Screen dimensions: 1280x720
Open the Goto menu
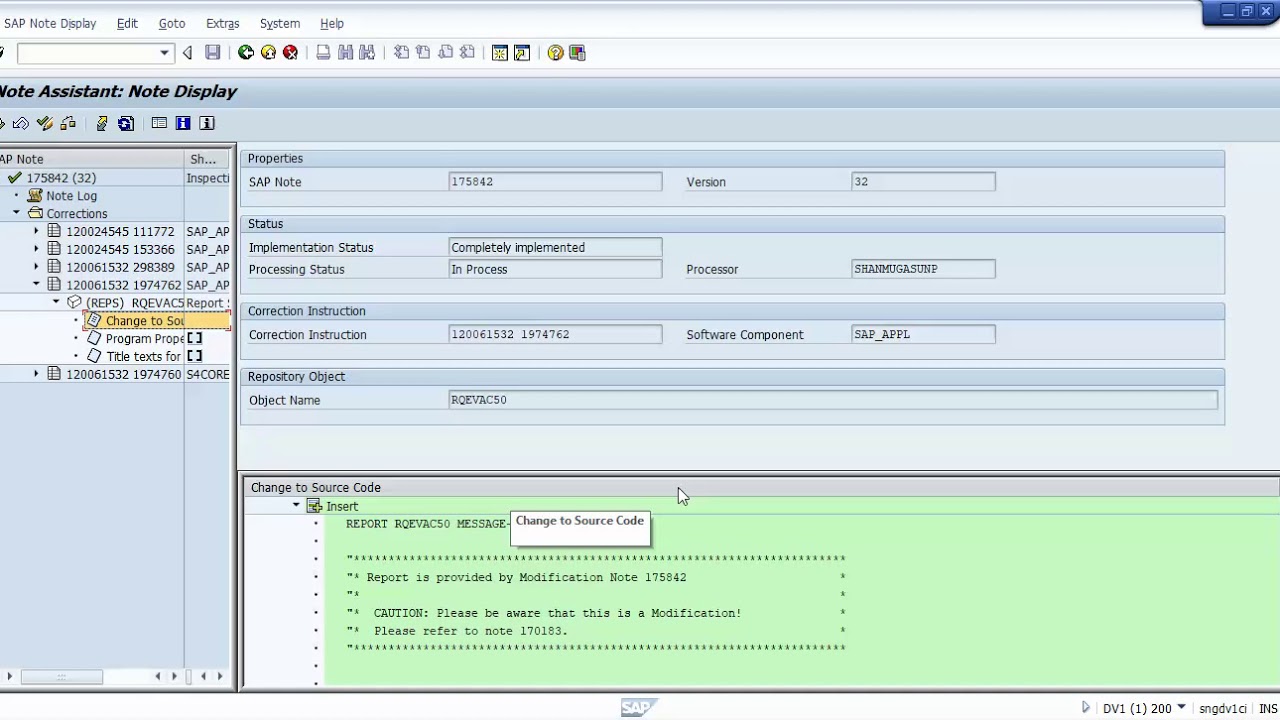tap(172, 23)
